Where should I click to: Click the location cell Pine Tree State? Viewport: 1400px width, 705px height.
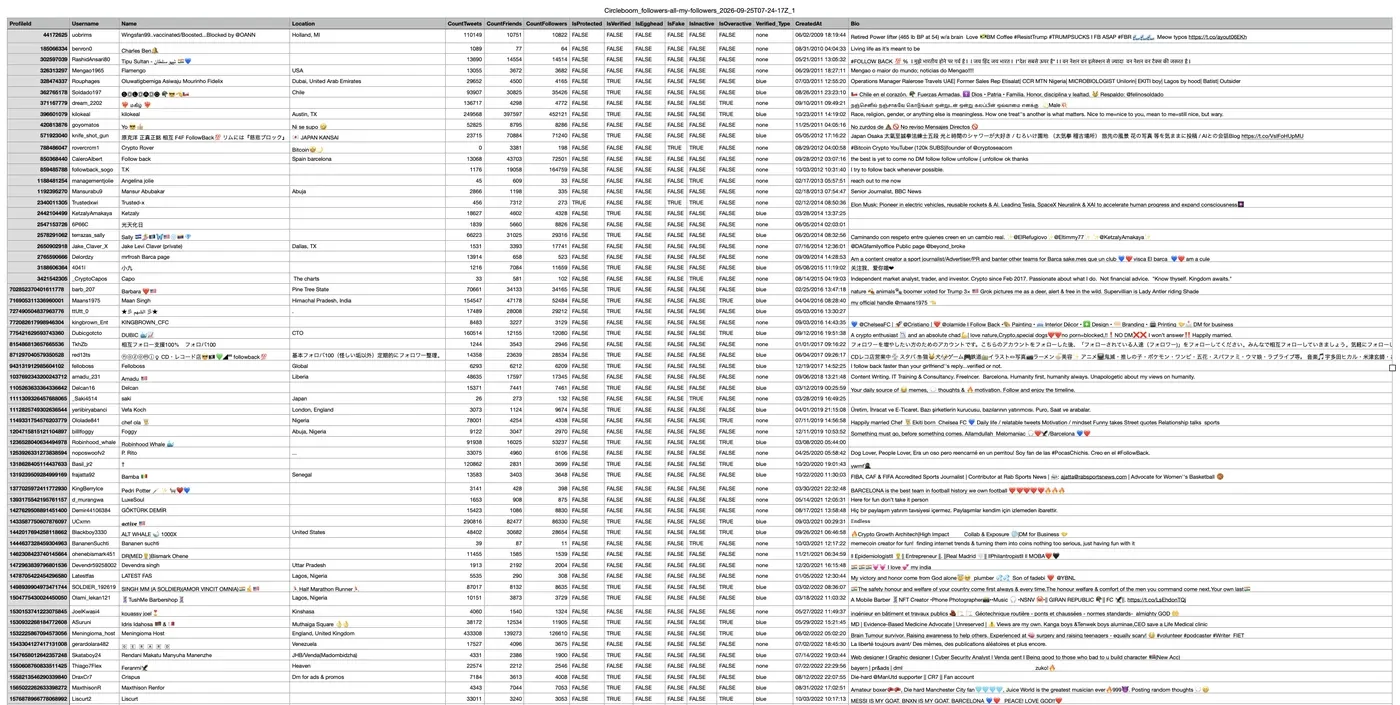pyautogui.click(x=310, y=290)
